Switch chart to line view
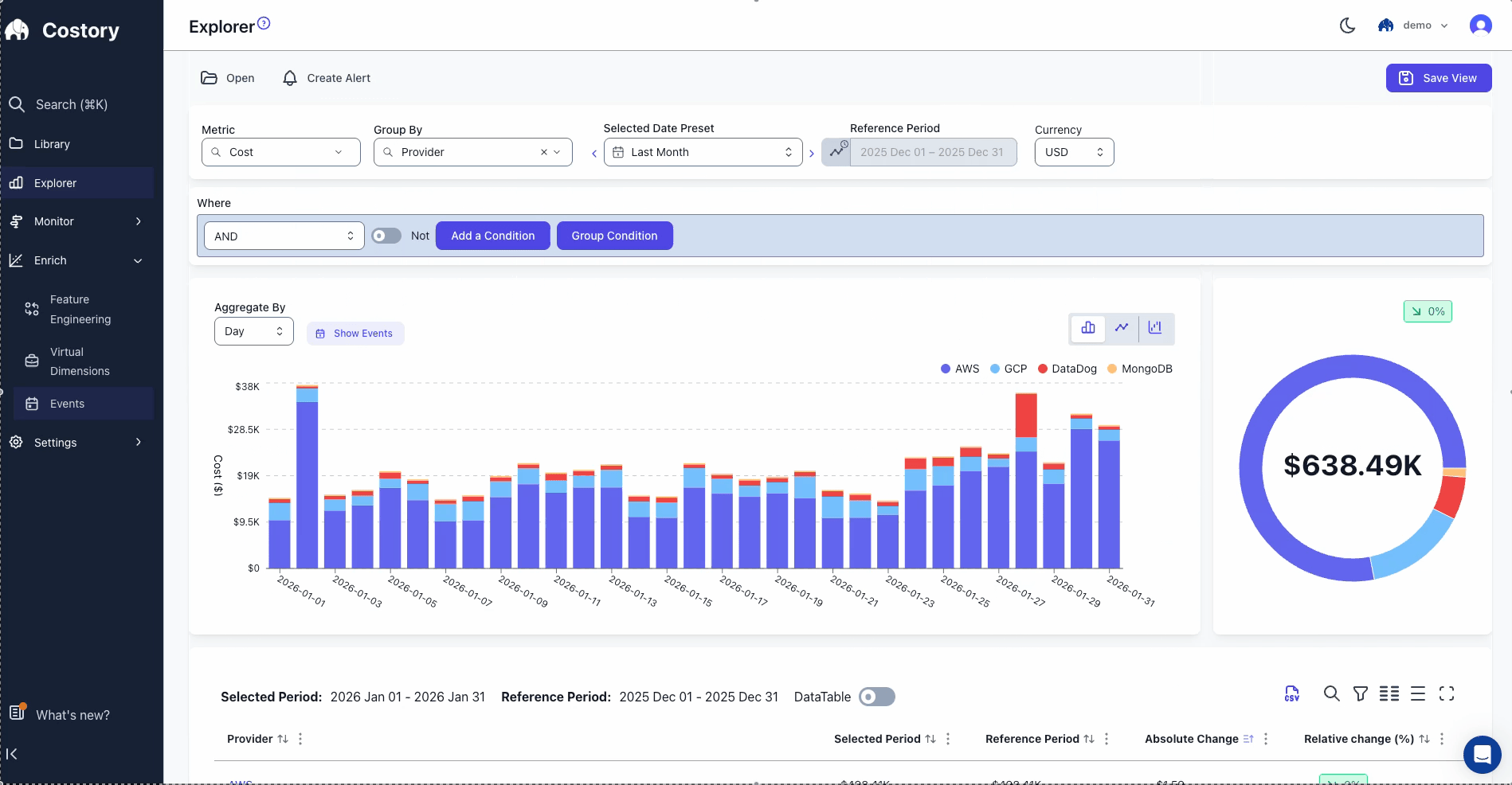 1121,328
